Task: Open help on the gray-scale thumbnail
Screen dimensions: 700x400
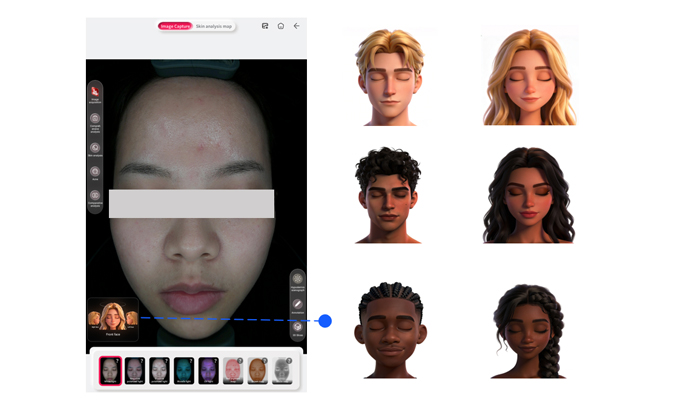Action: [289, 361]
